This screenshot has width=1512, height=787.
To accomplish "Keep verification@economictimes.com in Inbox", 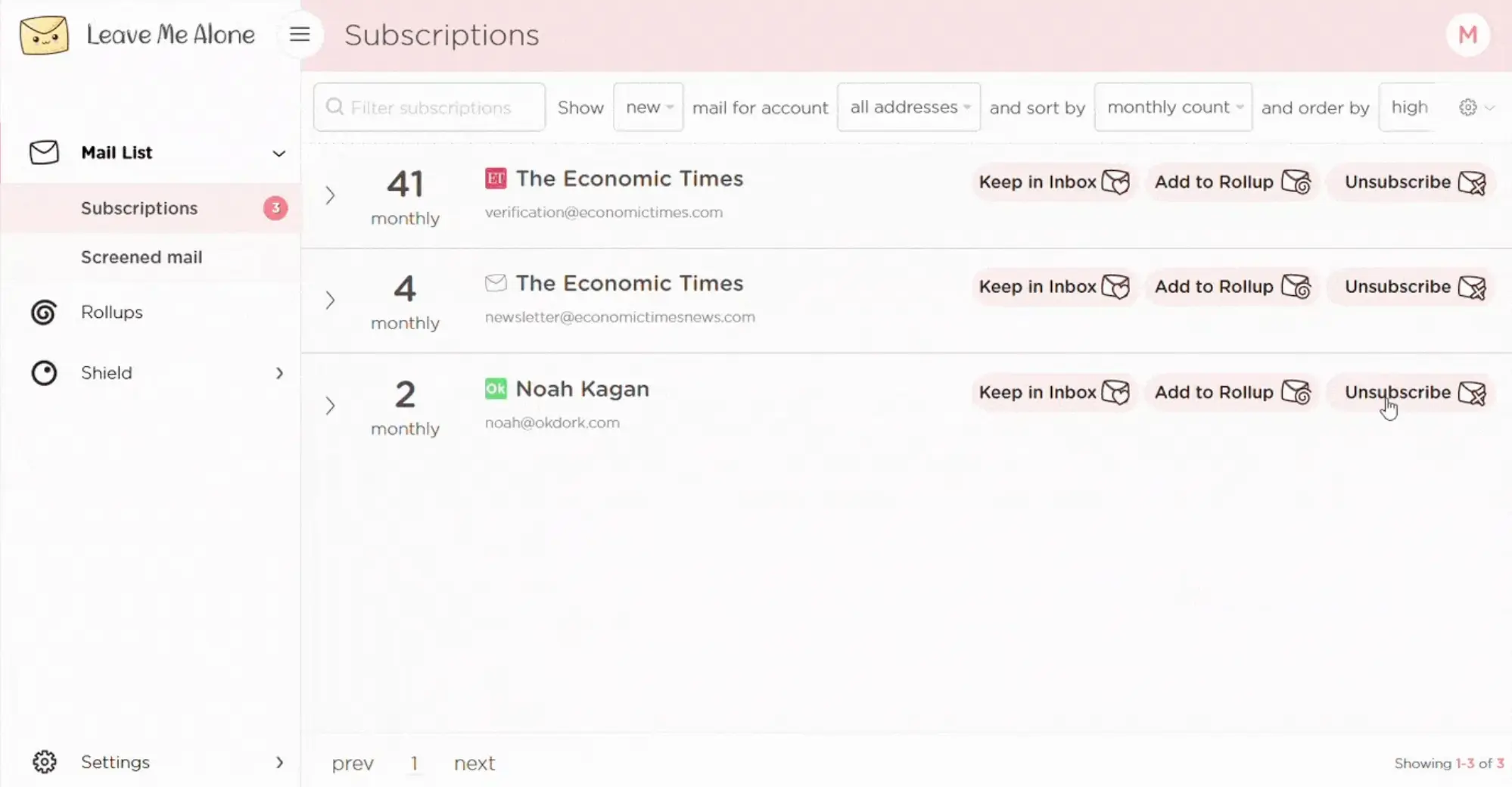I will click(1053, 182).
